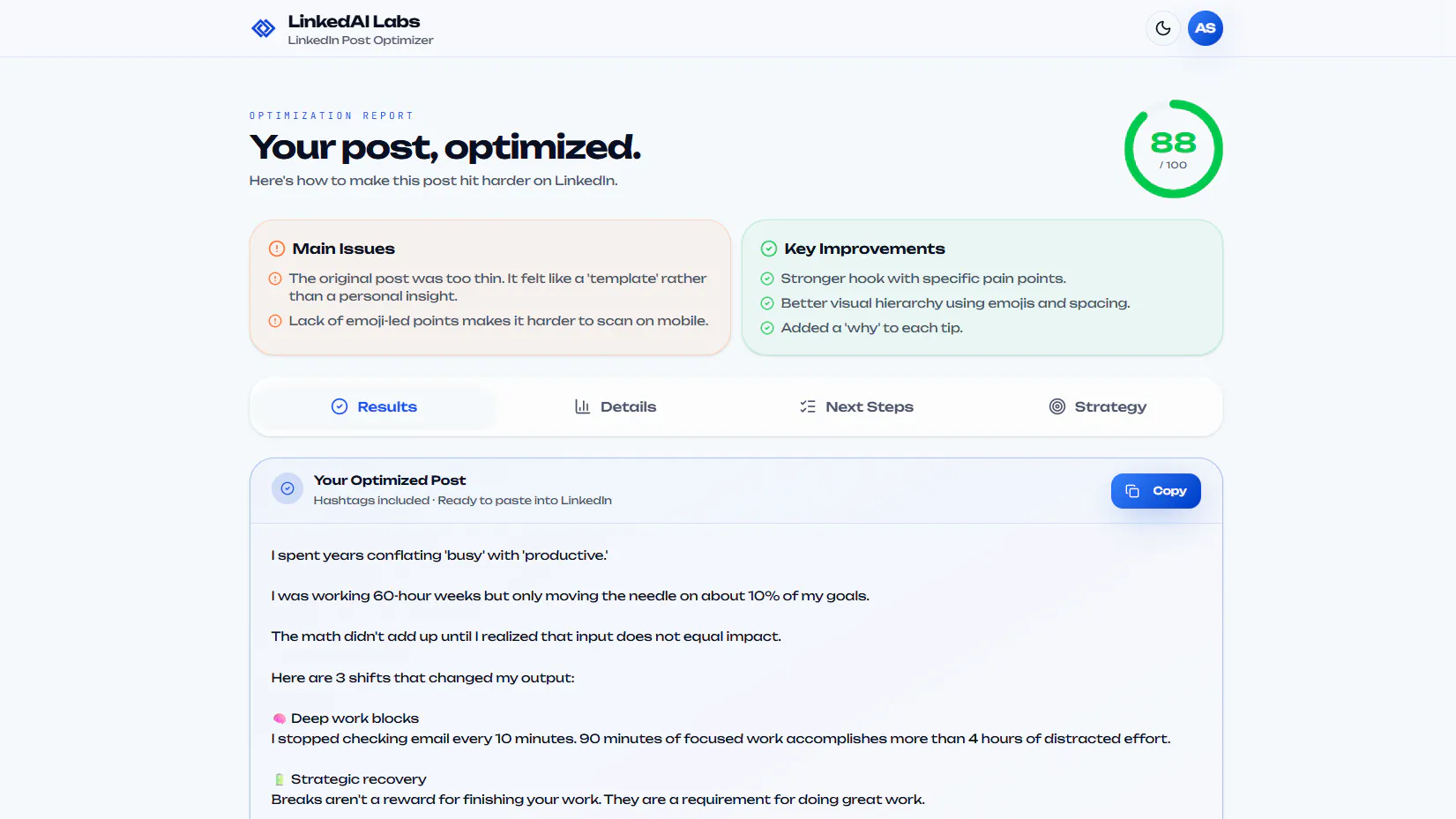Click the 'OPTIMIZATION REPORT' label
The image size is (1456, 819).
click(x=332, y=115)
